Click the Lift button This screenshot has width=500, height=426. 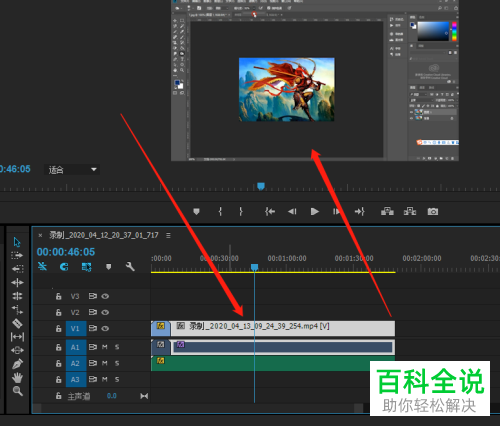(x=387, y=211)
